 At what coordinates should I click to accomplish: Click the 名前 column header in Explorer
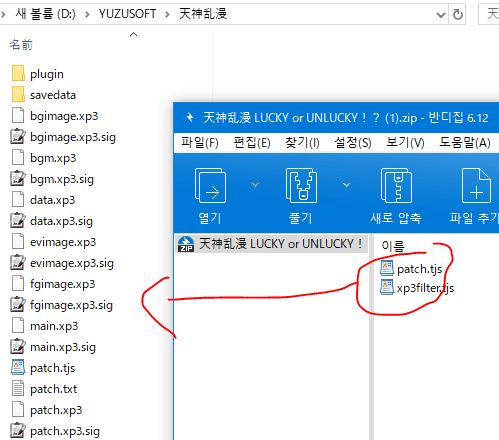click(21, 45)
